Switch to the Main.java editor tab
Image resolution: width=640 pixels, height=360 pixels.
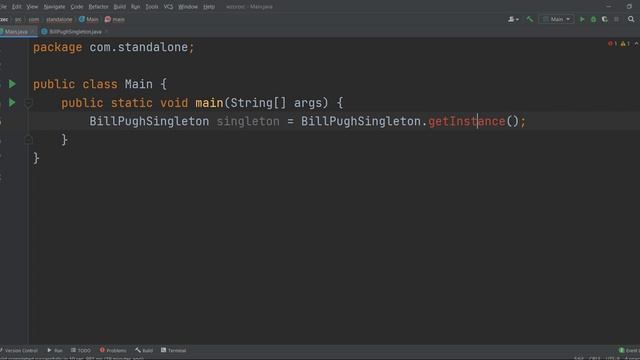[16, 31]
